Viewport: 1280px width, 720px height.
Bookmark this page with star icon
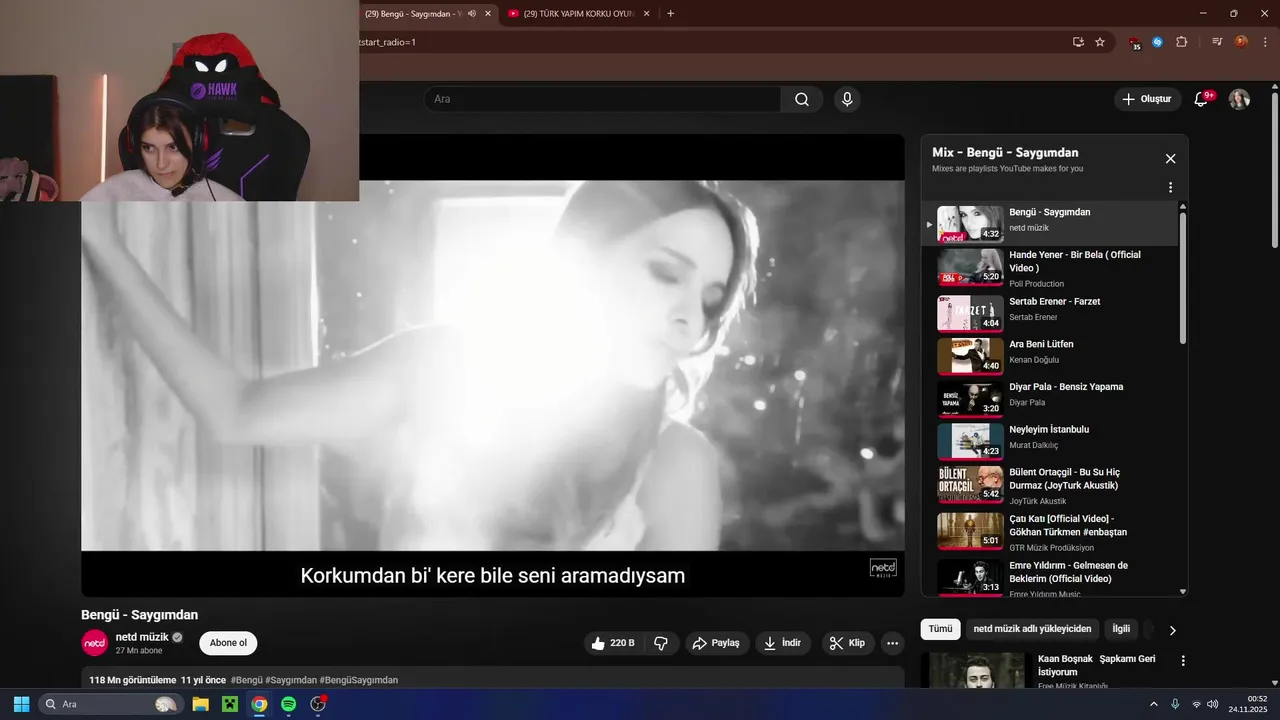point(1100,42)
